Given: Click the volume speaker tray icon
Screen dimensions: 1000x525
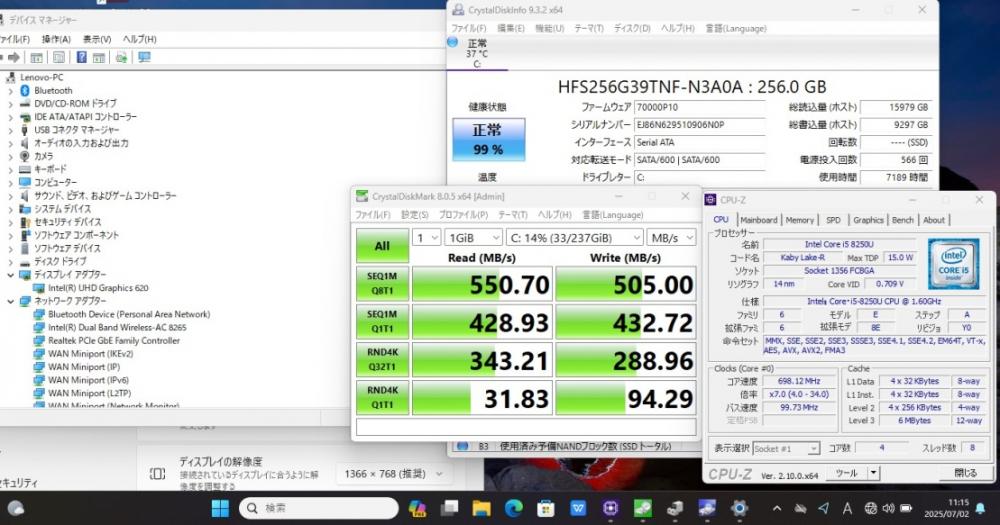Looking at the screenshot, I should pyautogui.click(x=888, y=508).
